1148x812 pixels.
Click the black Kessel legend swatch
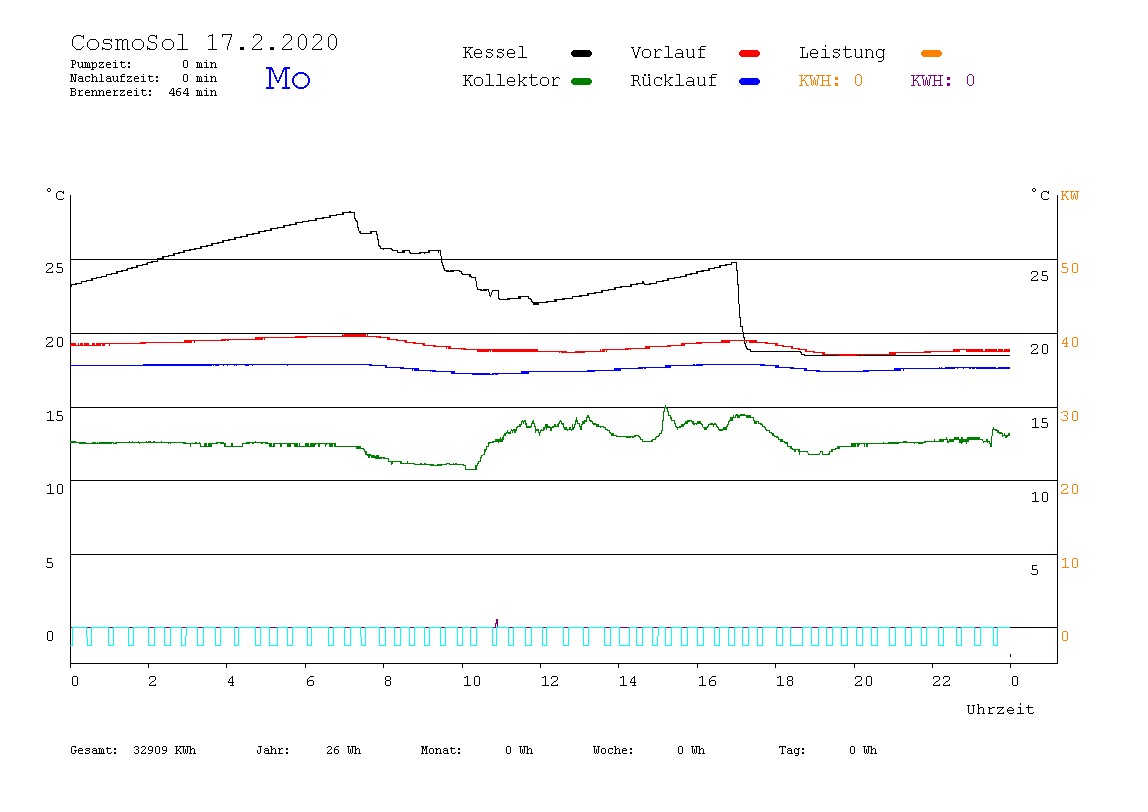pos(581,53)
